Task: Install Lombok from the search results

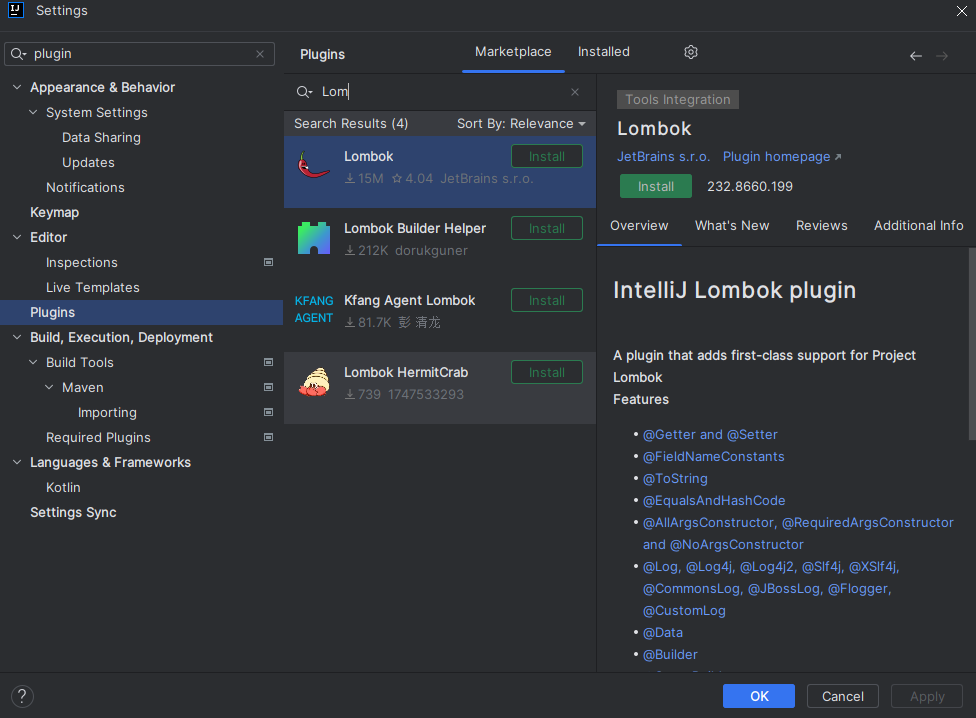Action: point(547,157)
